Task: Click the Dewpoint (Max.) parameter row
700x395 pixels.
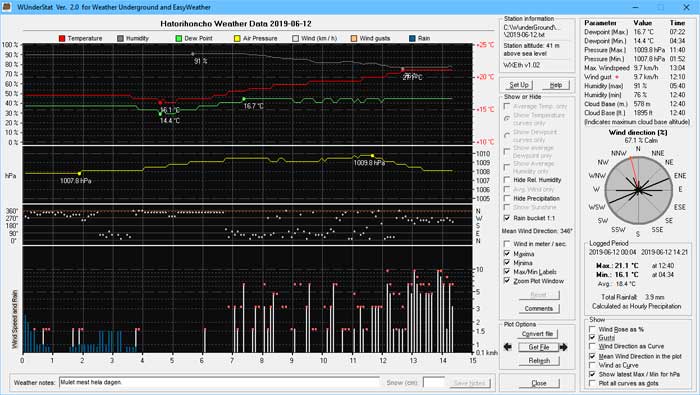Action: point(635,32)
